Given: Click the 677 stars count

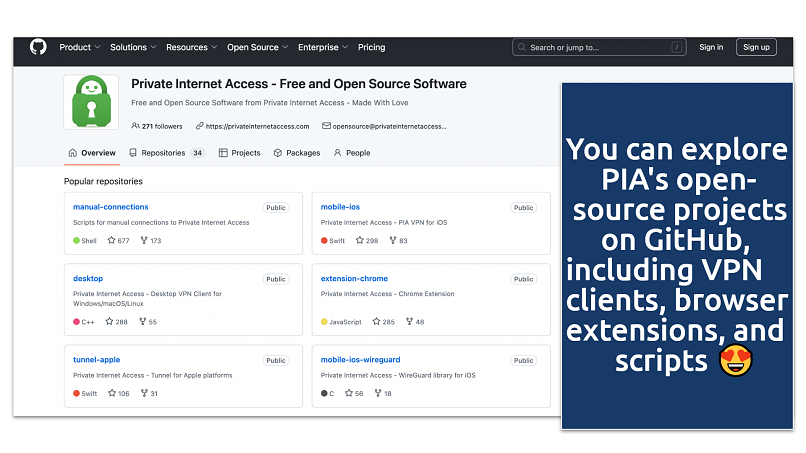Looking at the screenshot, I should coord(123,241).
